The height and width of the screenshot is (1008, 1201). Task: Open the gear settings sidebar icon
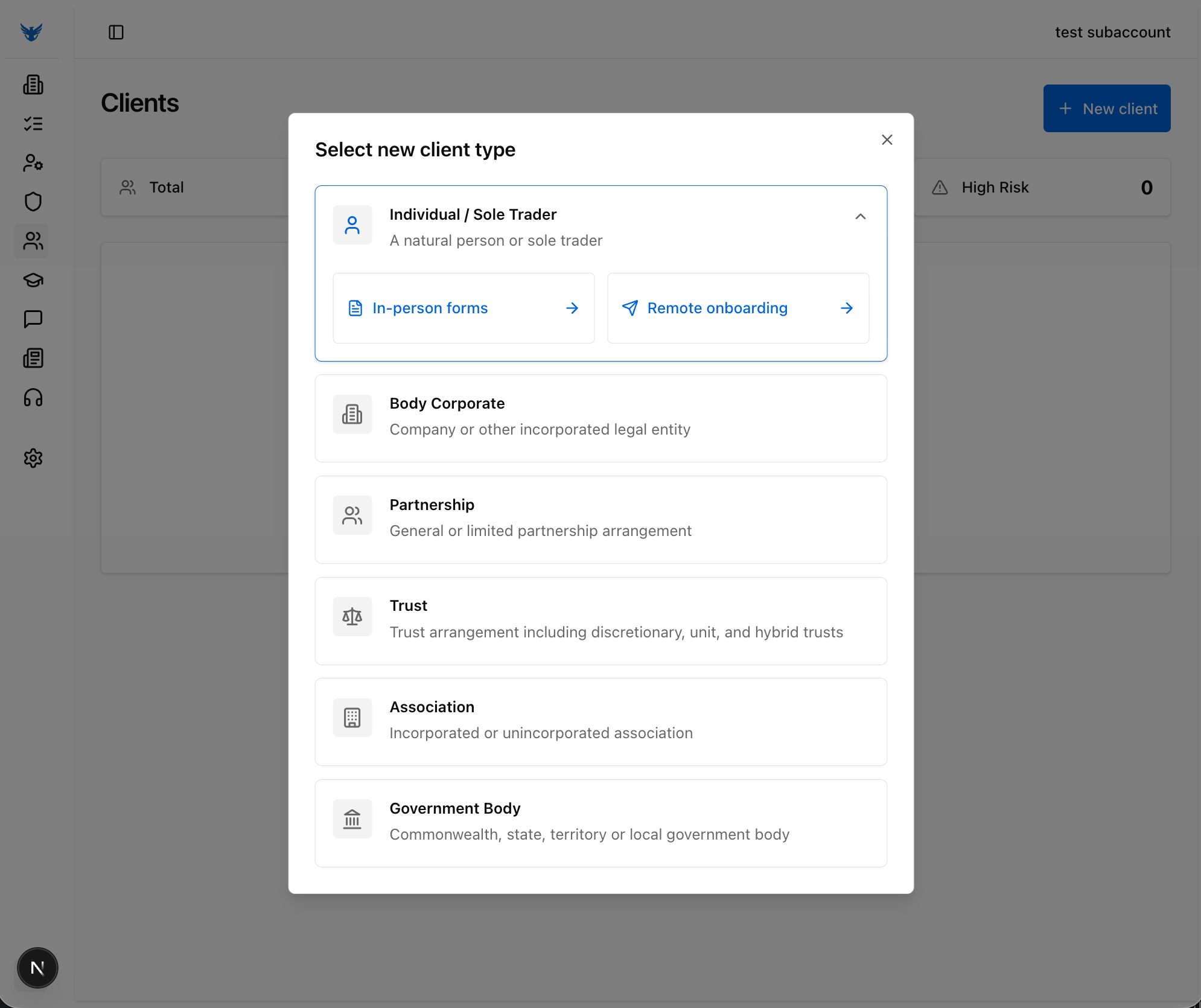pos(33,458)
